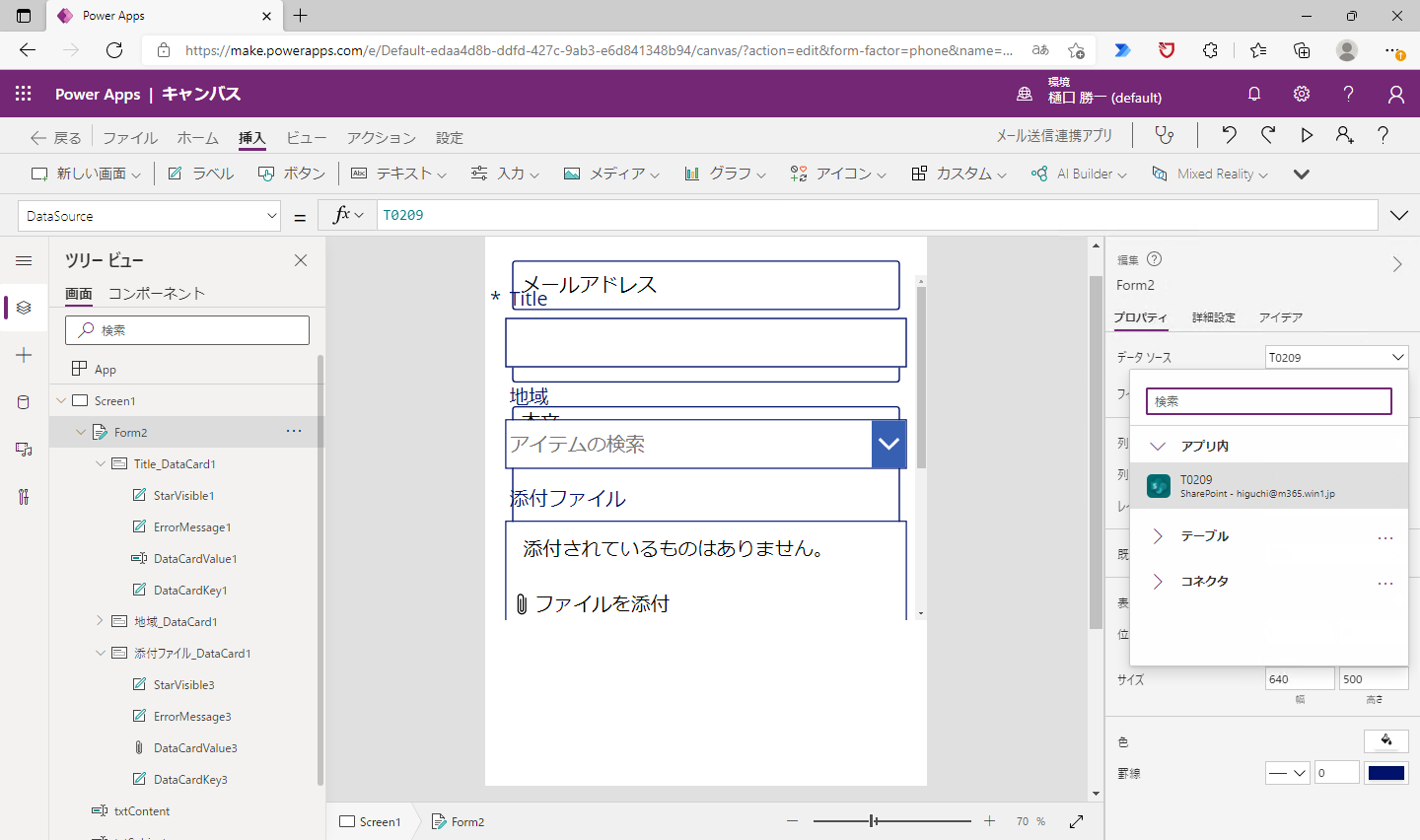Viewport: 1420px width, 840px height.
Task: Open the border style dropdown
Action: click(1287, 773)
